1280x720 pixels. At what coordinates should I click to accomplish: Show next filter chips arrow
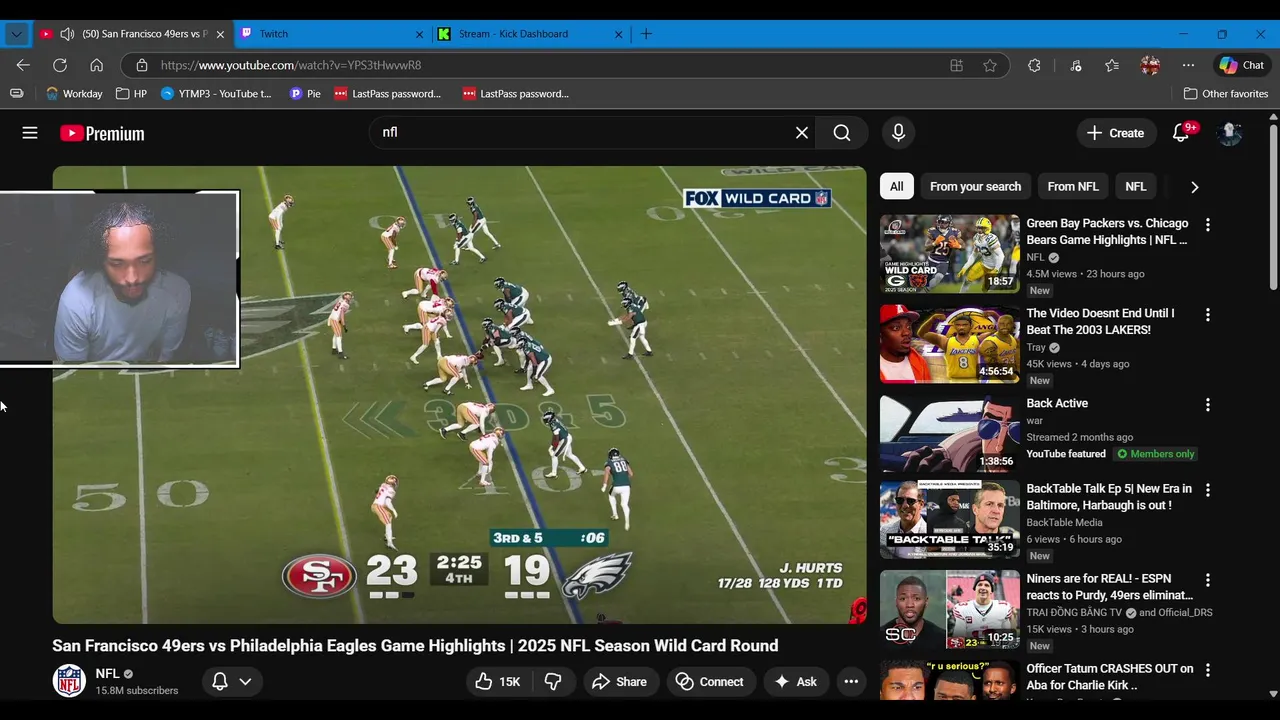[x=1194, y=187]
